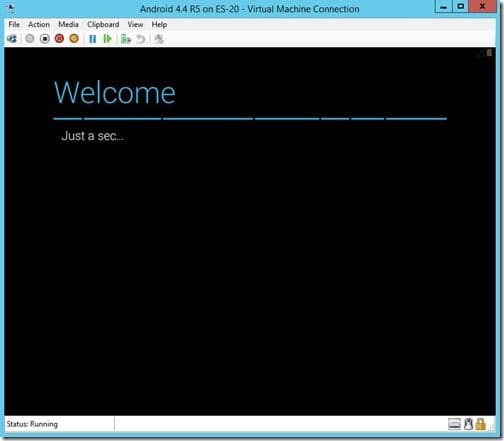Image resolution: width=504 pixels, height=441 pixels.
Task: Open the Action menu
Action: point(39,25)
